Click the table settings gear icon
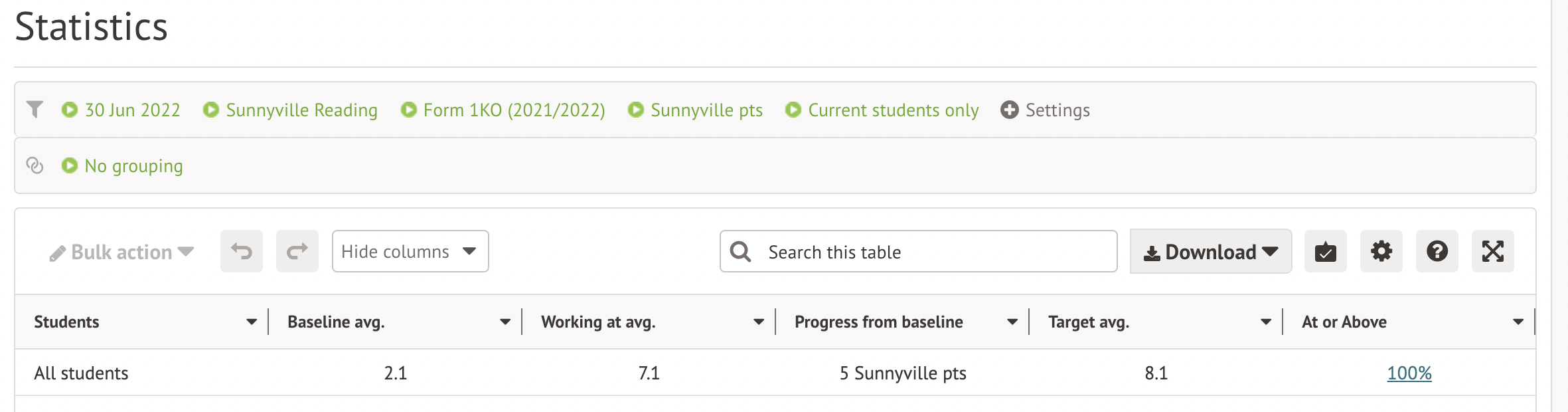 pos(1381,251)
